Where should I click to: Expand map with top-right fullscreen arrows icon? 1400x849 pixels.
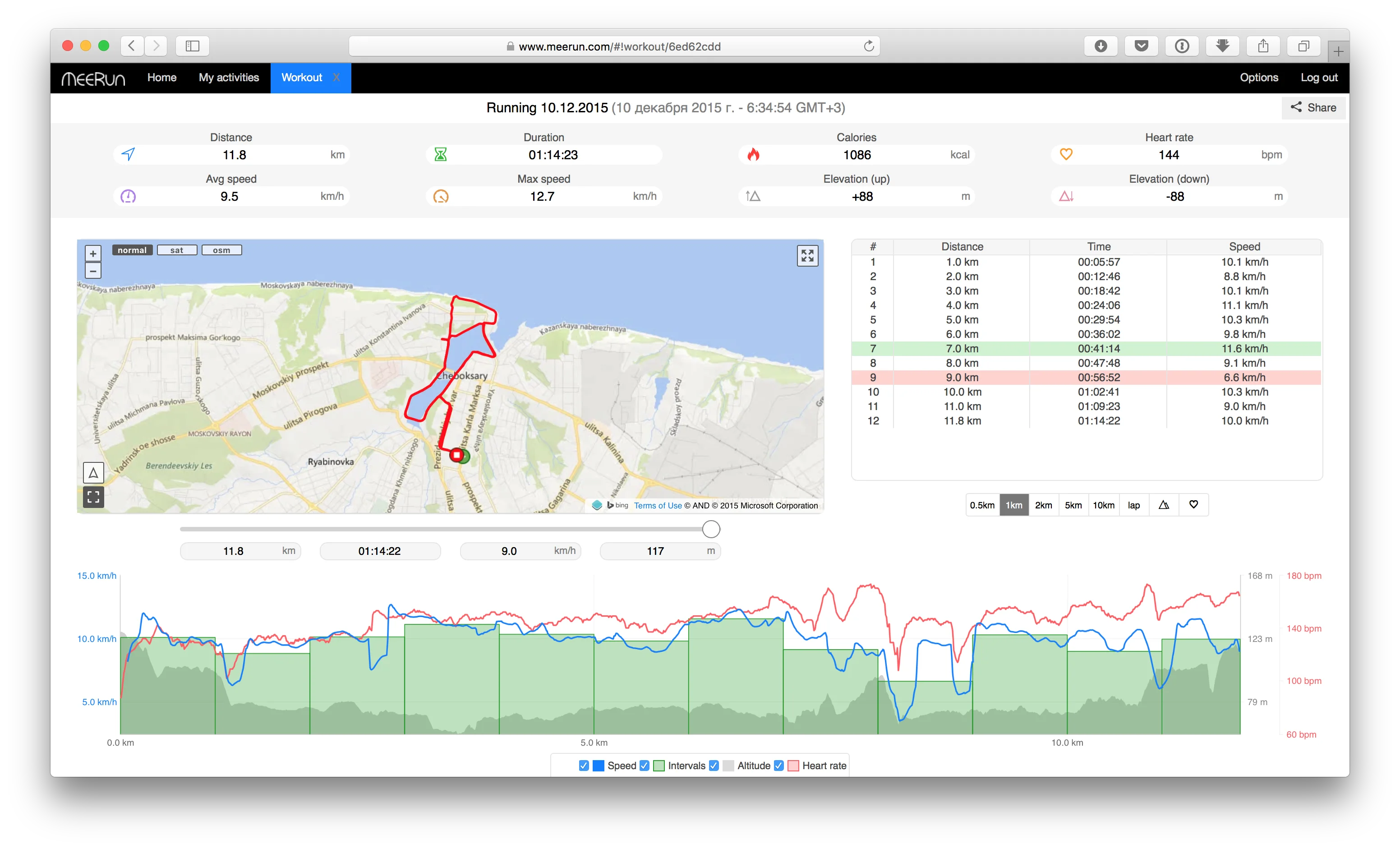(807, 256)
